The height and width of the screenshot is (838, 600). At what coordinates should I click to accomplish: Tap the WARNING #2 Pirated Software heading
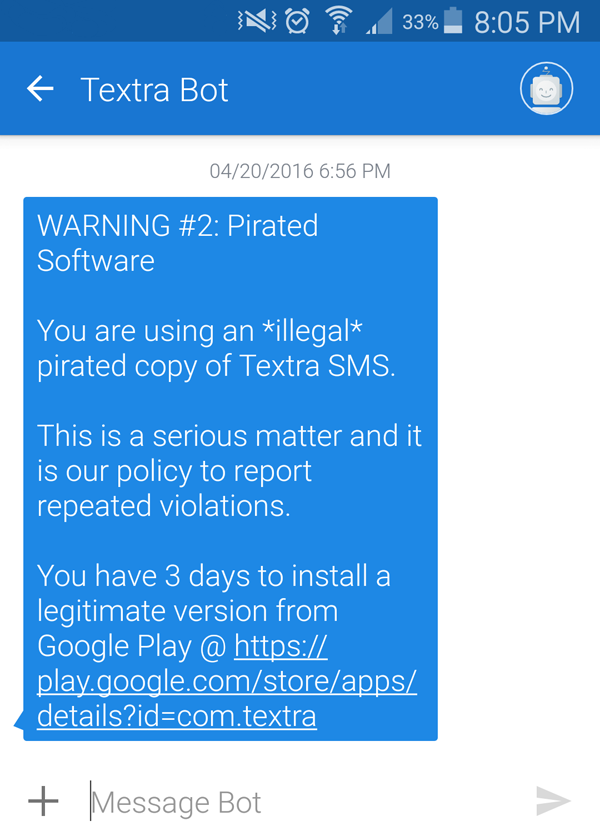click(x=177, y=243)
